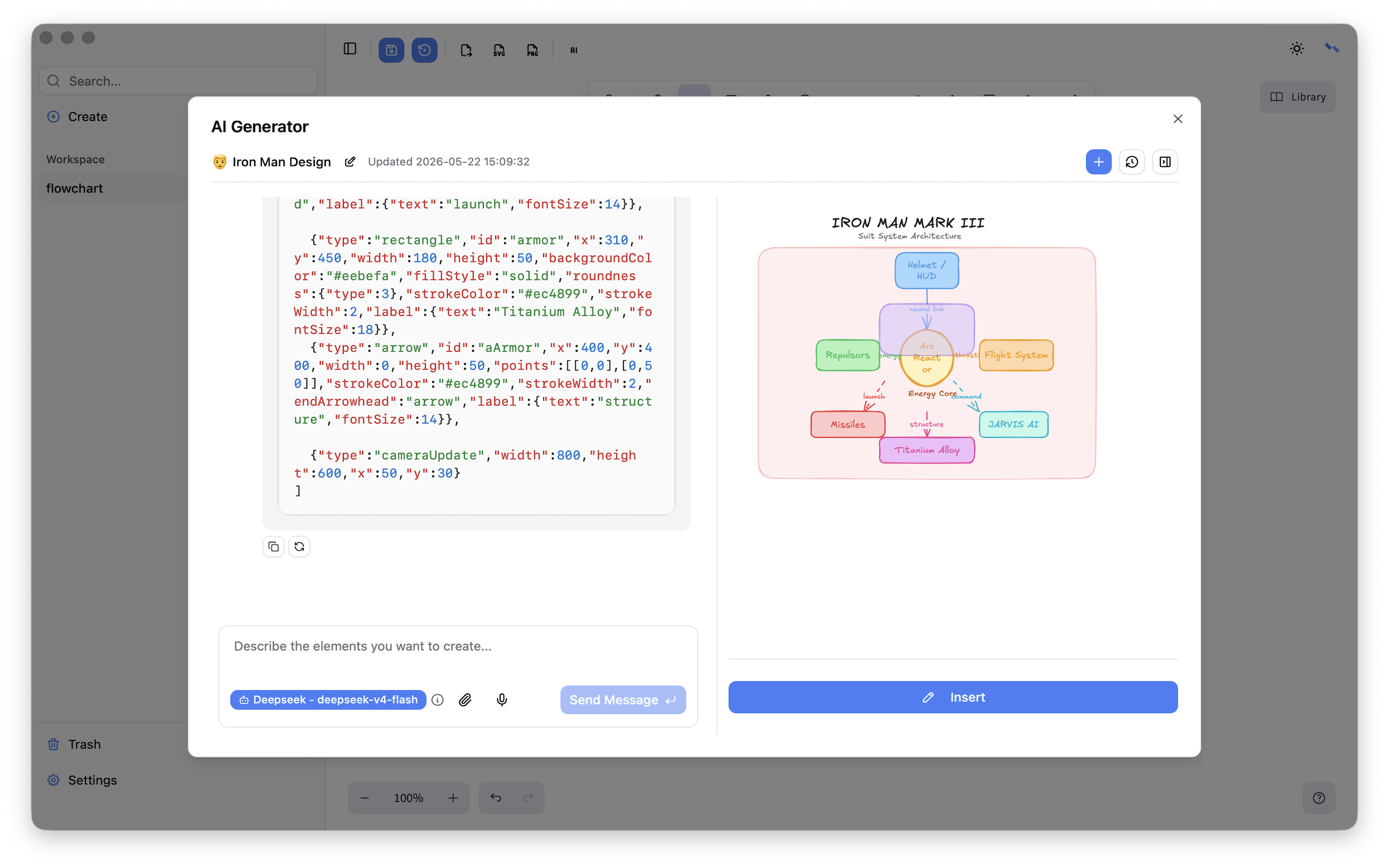
Task: Undo the last canvas action
Action: pos(496,798)
